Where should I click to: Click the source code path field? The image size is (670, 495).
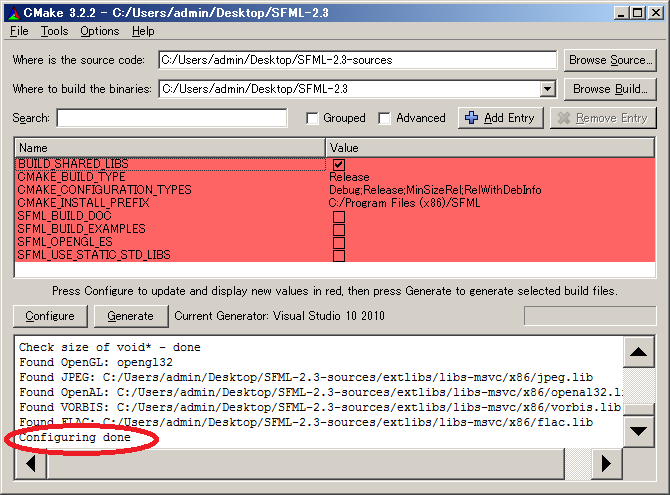click(x=358, y=60)
